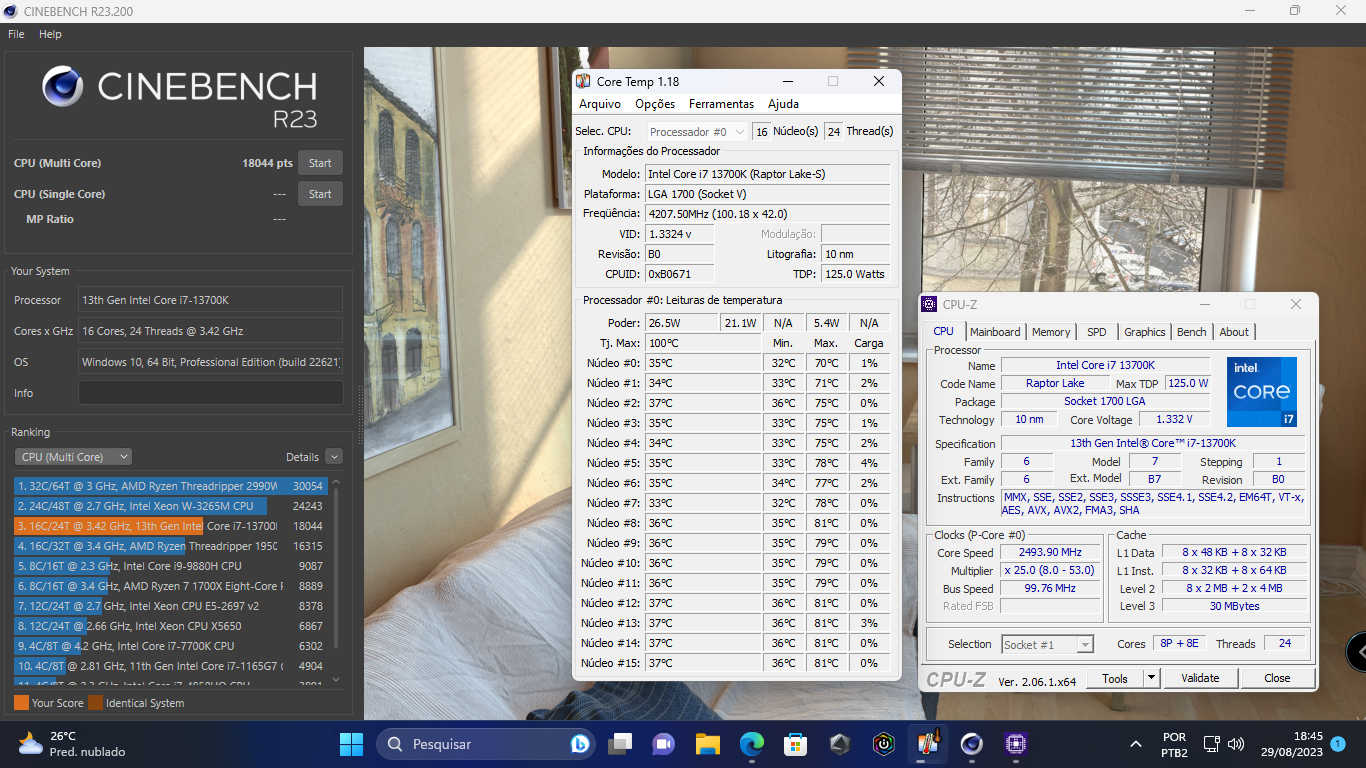The height and width of the screenshot is (768, 1366).
Task: Switch to the Memory tab in CPU-Z
Action: 1051,332
